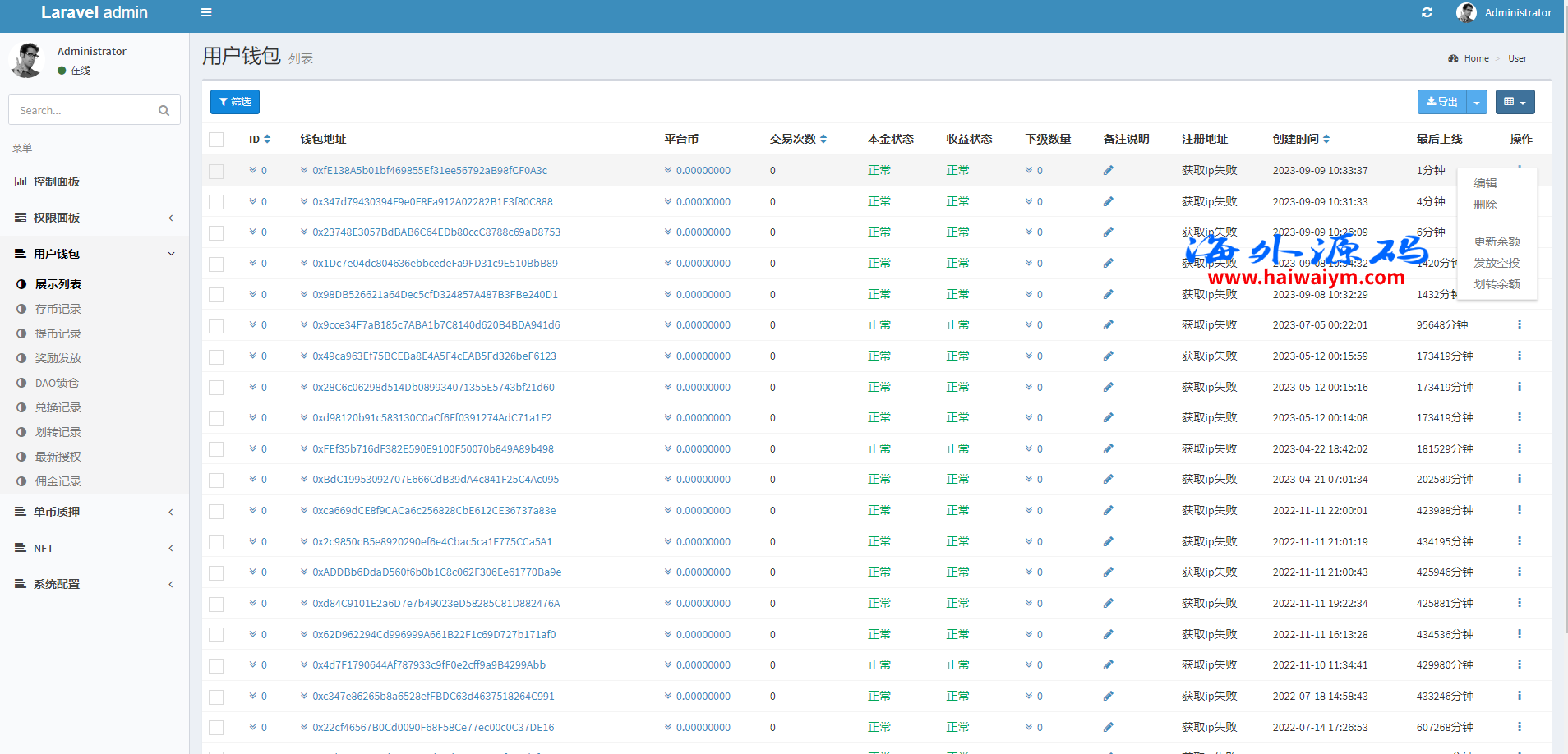Click the ID column sort icon
The width and height of the screenshot is (1568, 754).
point(267,140)
